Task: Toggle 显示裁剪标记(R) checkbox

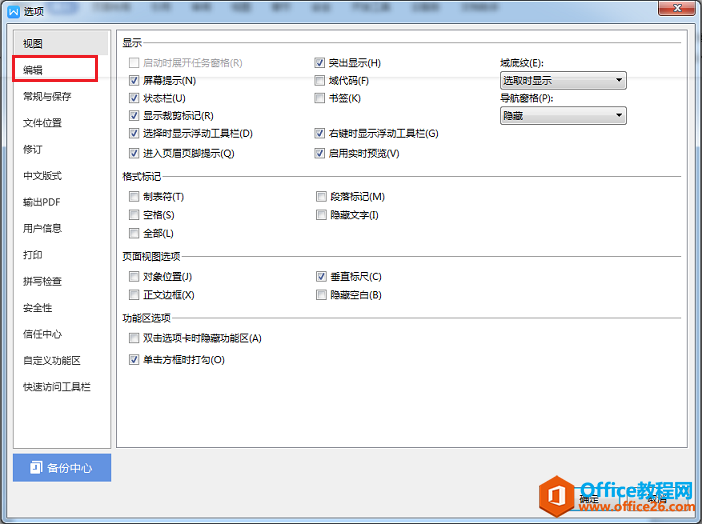Action: tap(134, 116)
